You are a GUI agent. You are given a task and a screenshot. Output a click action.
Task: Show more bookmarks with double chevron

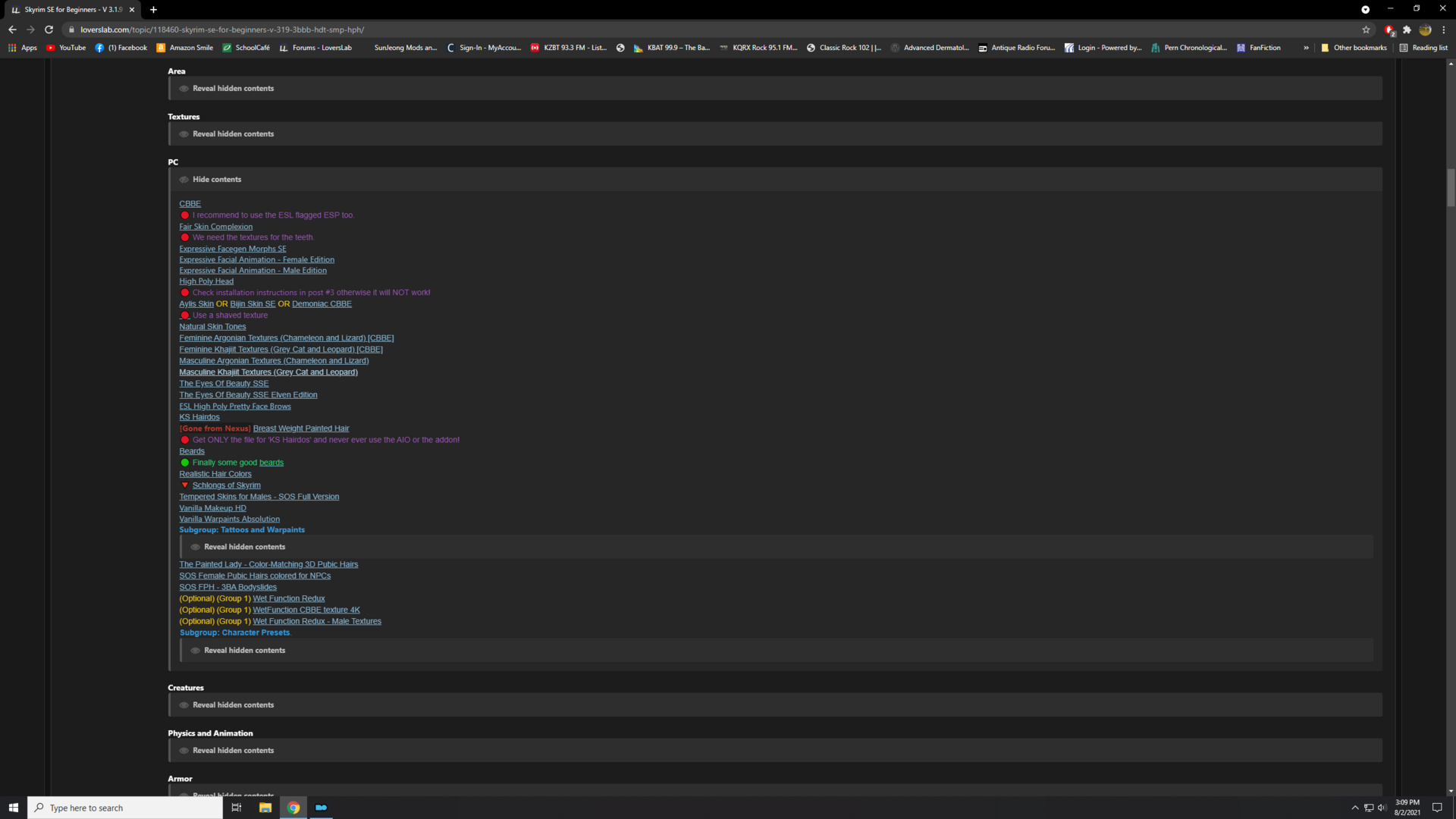[x=1306, y=48]
